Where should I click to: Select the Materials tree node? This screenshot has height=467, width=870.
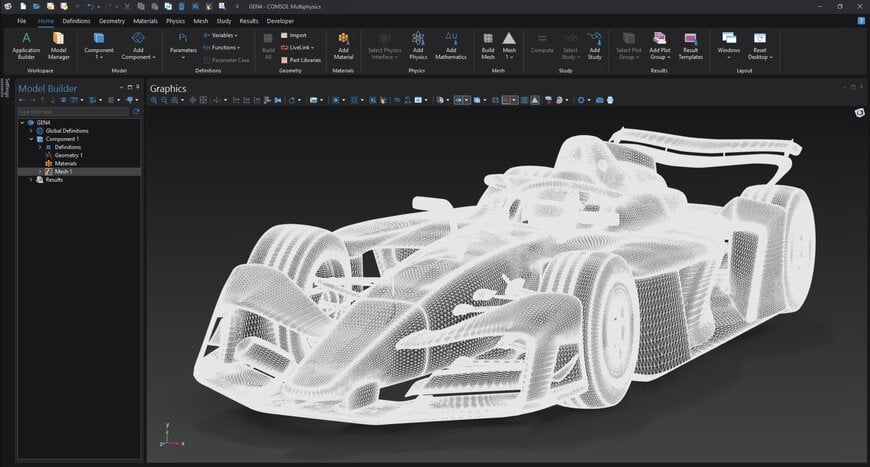click(65, 164)
